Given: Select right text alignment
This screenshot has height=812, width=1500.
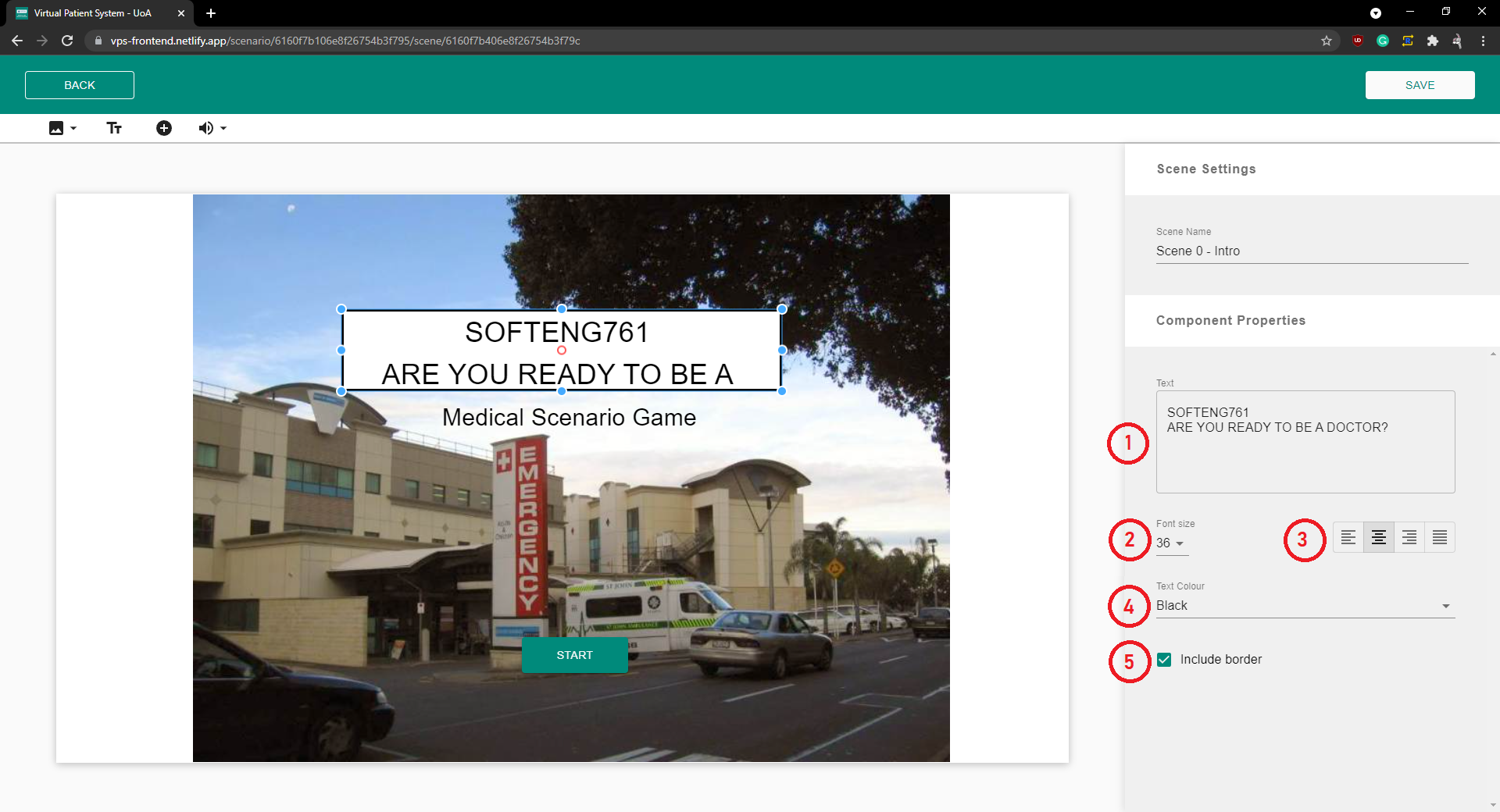Looking at the screenshot, I should coord(1409,537).
